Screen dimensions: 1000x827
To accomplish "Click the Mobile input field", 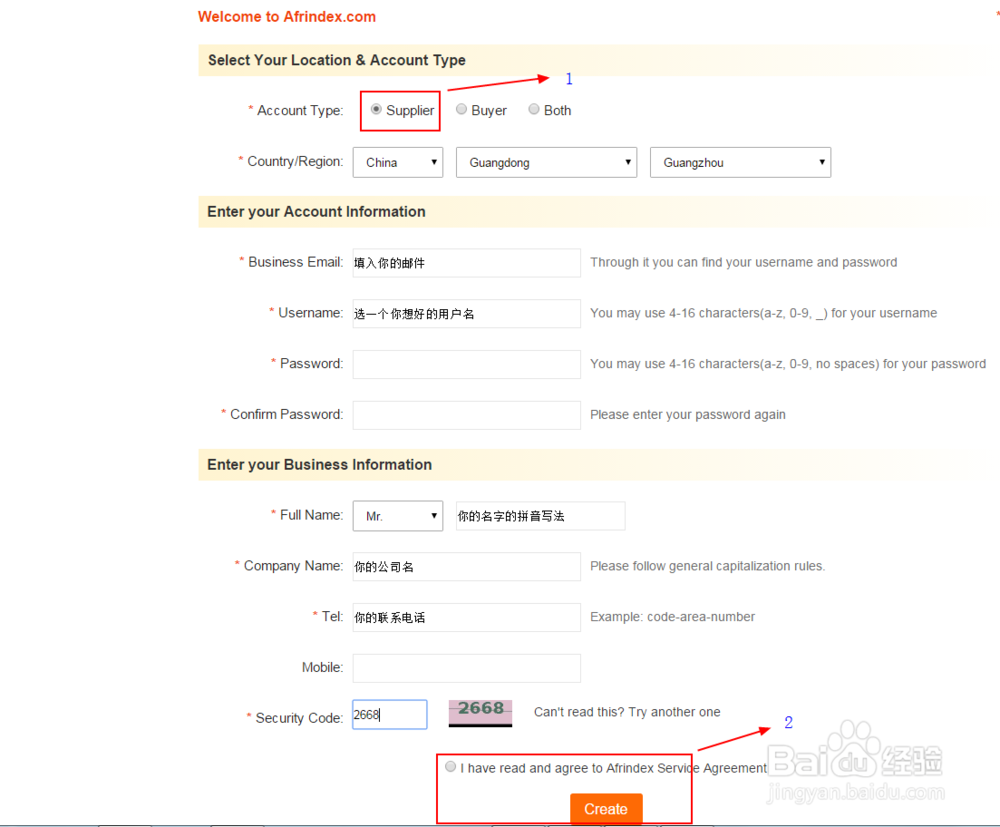I will tap(466, 668).
